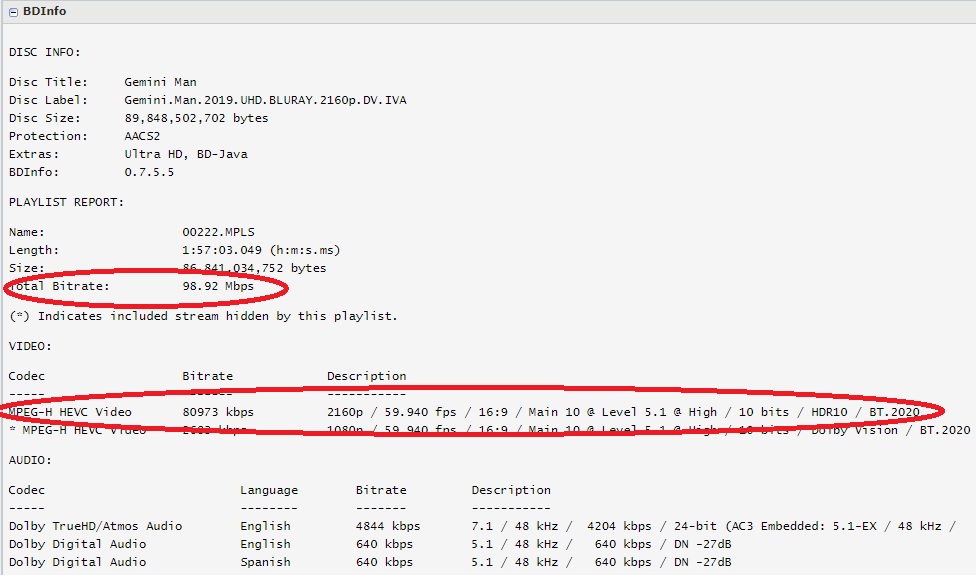Select the first 'MPEG-H HEVC Video' codec
The image size is (976, 578).
[x=70, y=412]
